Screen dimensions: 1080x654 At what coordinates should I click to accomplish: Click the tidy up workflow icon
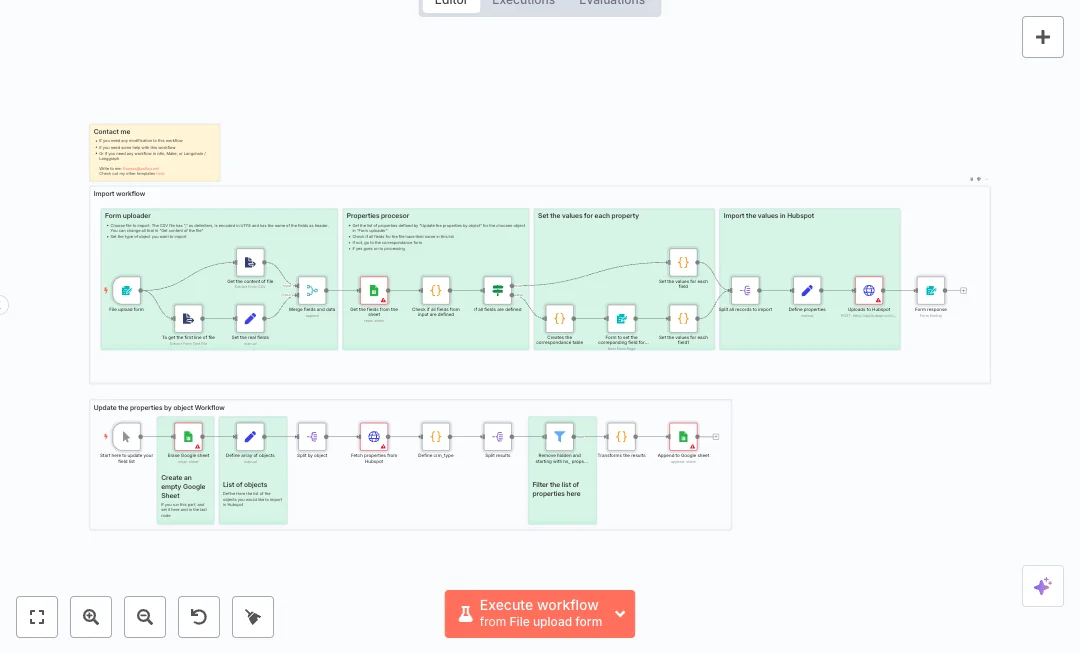coord(253,617)
